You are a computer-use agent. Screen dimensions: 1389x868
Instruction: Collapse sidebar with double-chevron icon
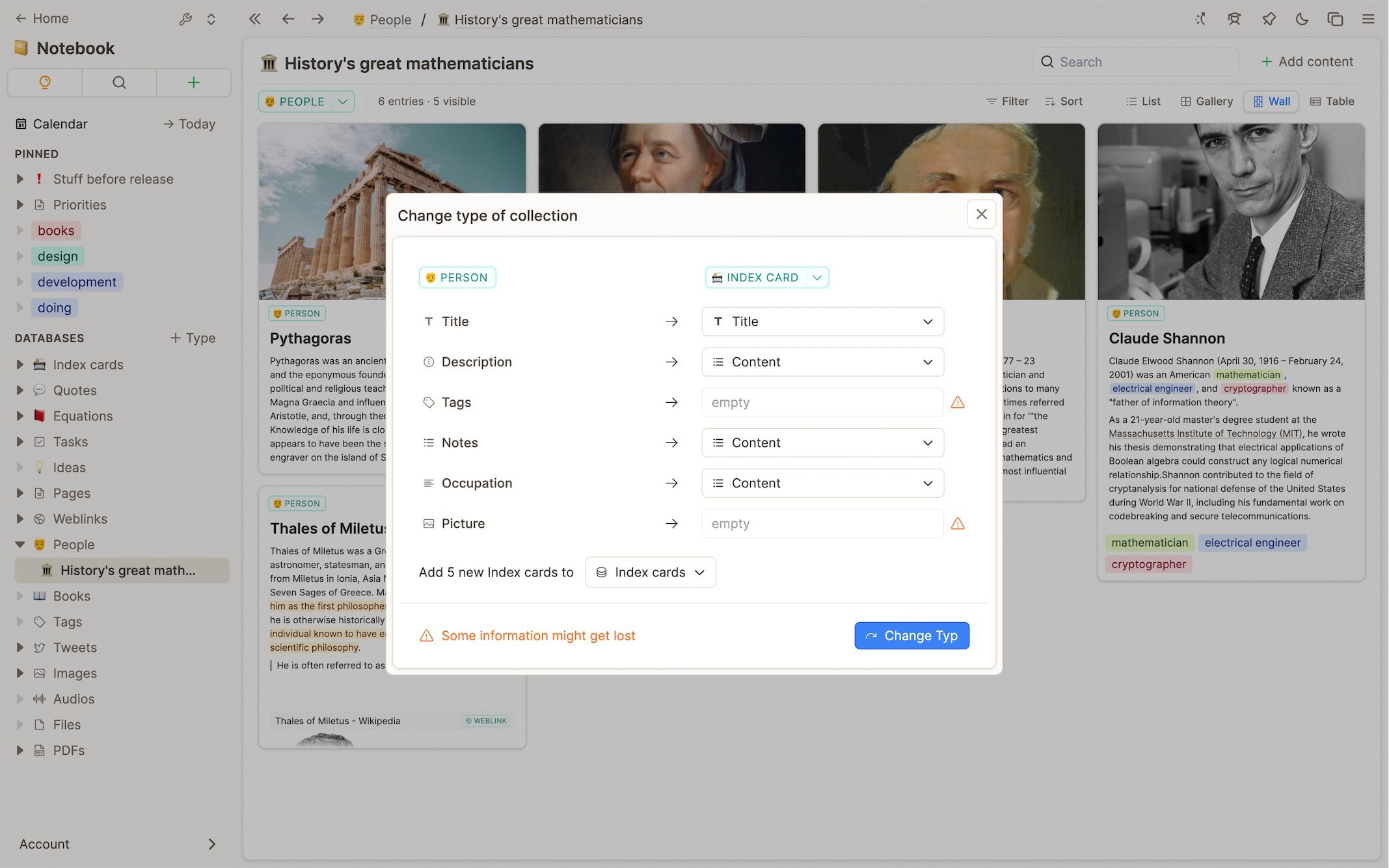pyautogui.click(x=255, y=20)
